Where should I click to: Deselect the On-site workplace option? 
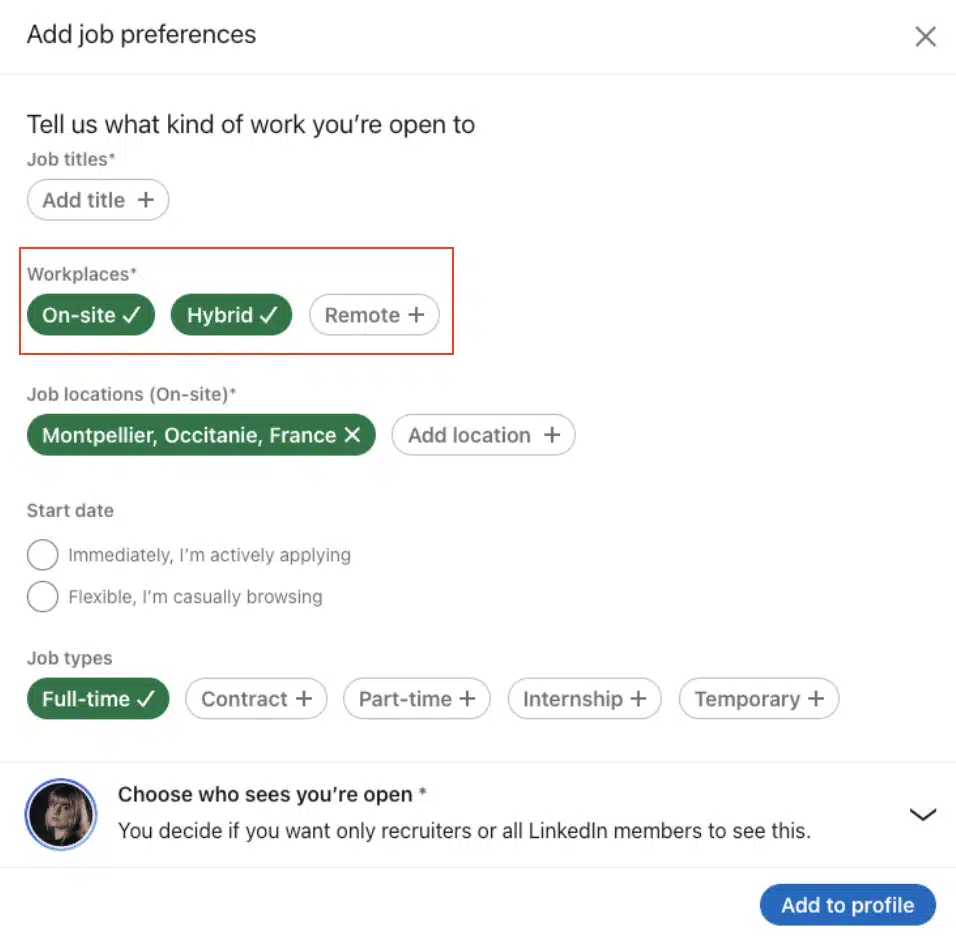[91, 315]
